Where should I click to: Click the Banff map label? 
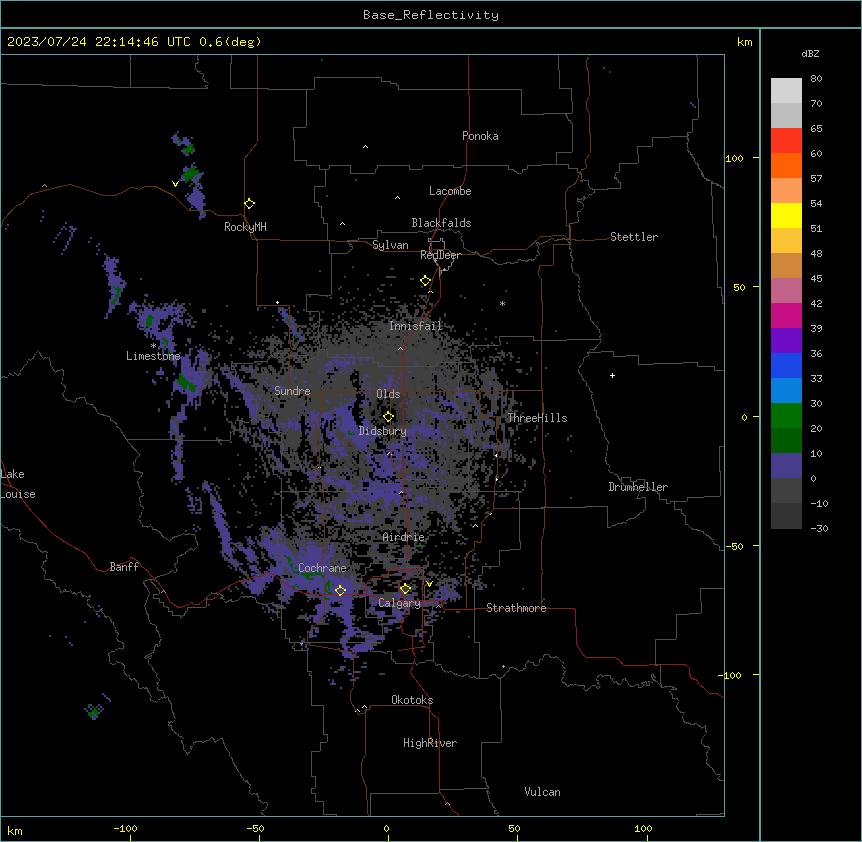(x=124, y=567)
